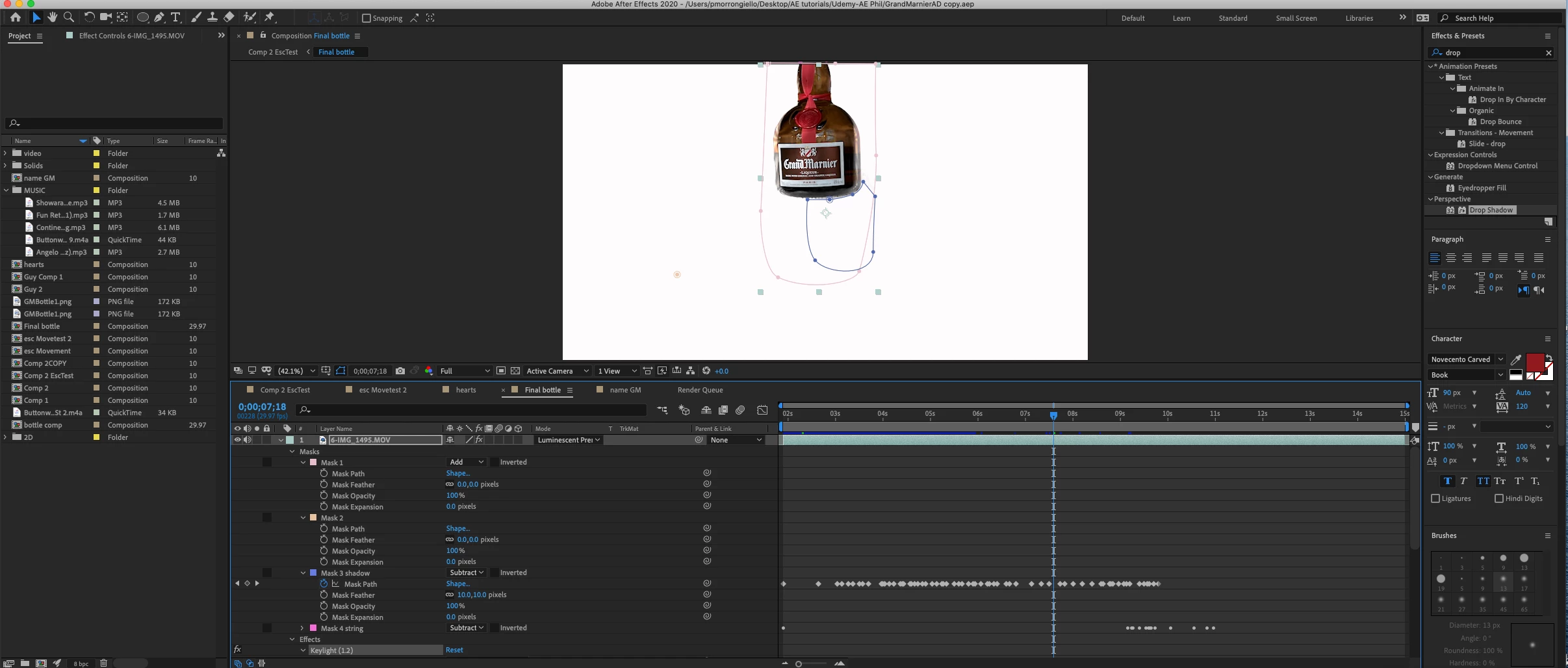Select the Drop Shadow effect preset
1568x668 pixels.
tap(1491, 210)
